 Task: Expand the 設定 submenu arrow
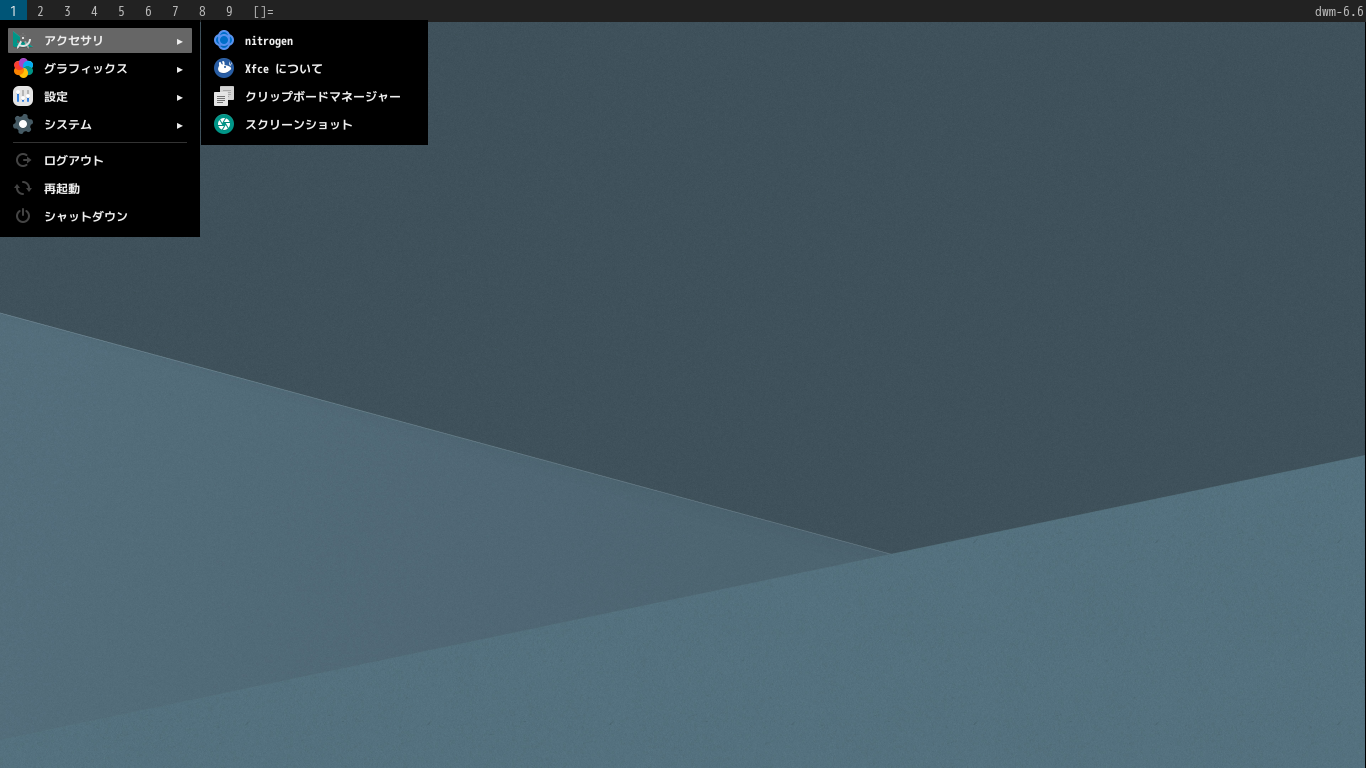(180, 97)
